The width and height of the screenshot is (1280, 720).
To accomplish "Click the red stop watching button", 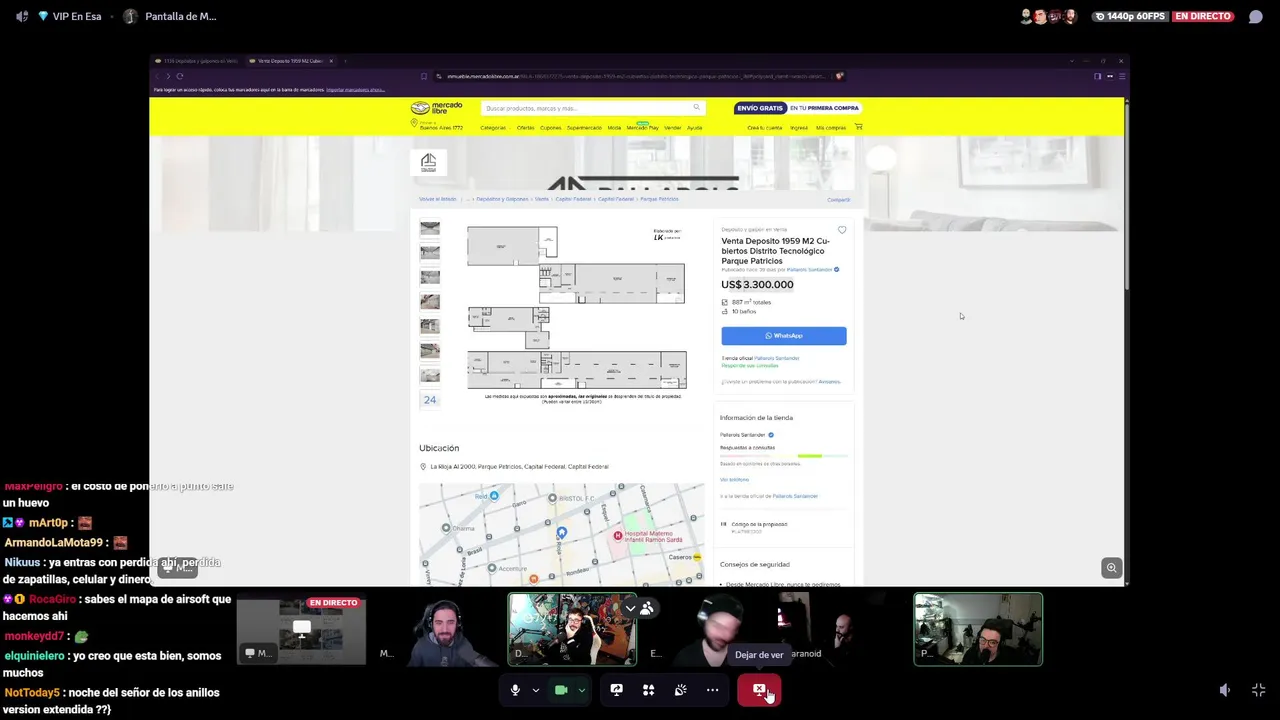I will pyautogui.click(x=759, y=690).
